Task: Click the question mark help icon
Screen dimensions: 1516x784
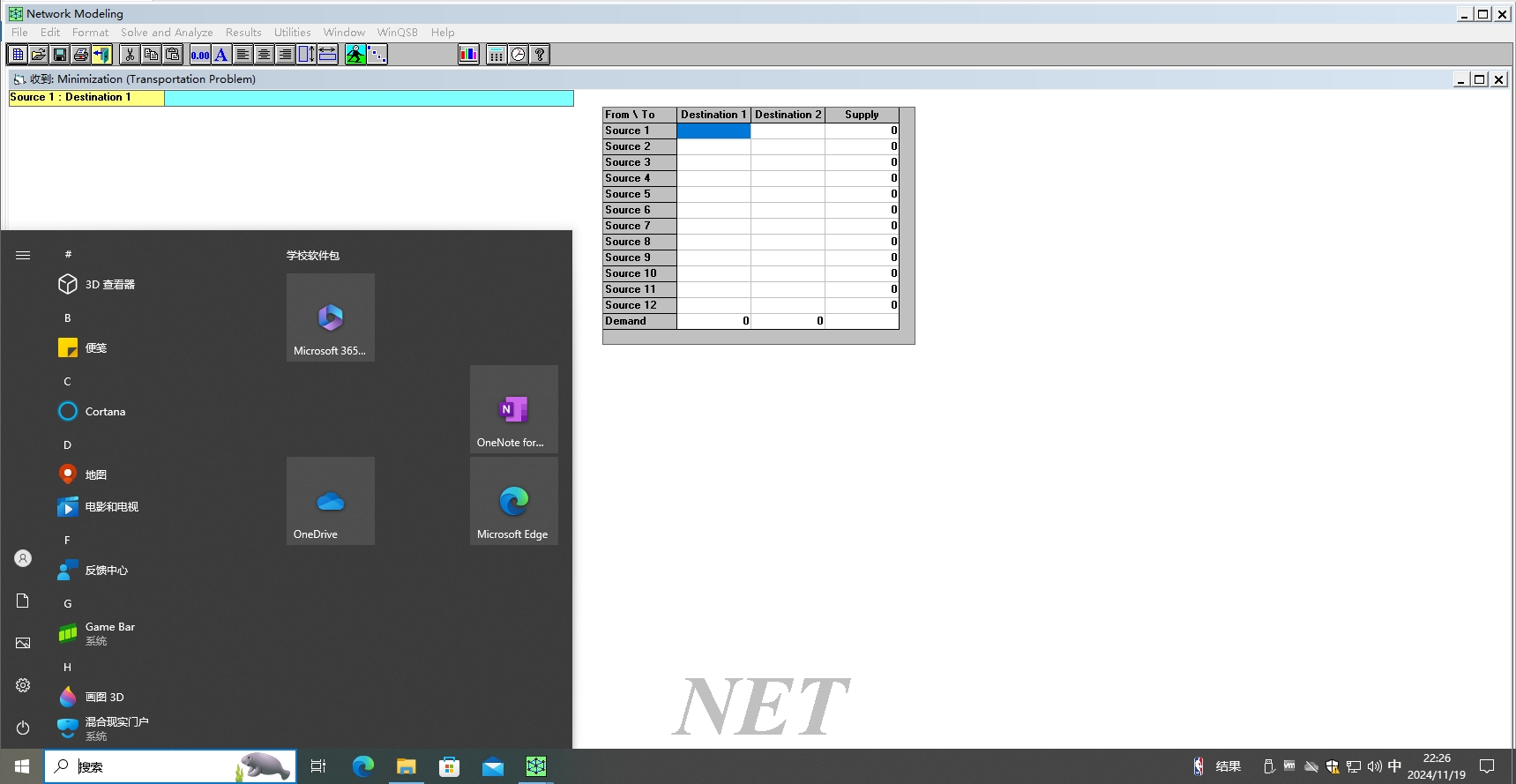Action: point(539,55)
